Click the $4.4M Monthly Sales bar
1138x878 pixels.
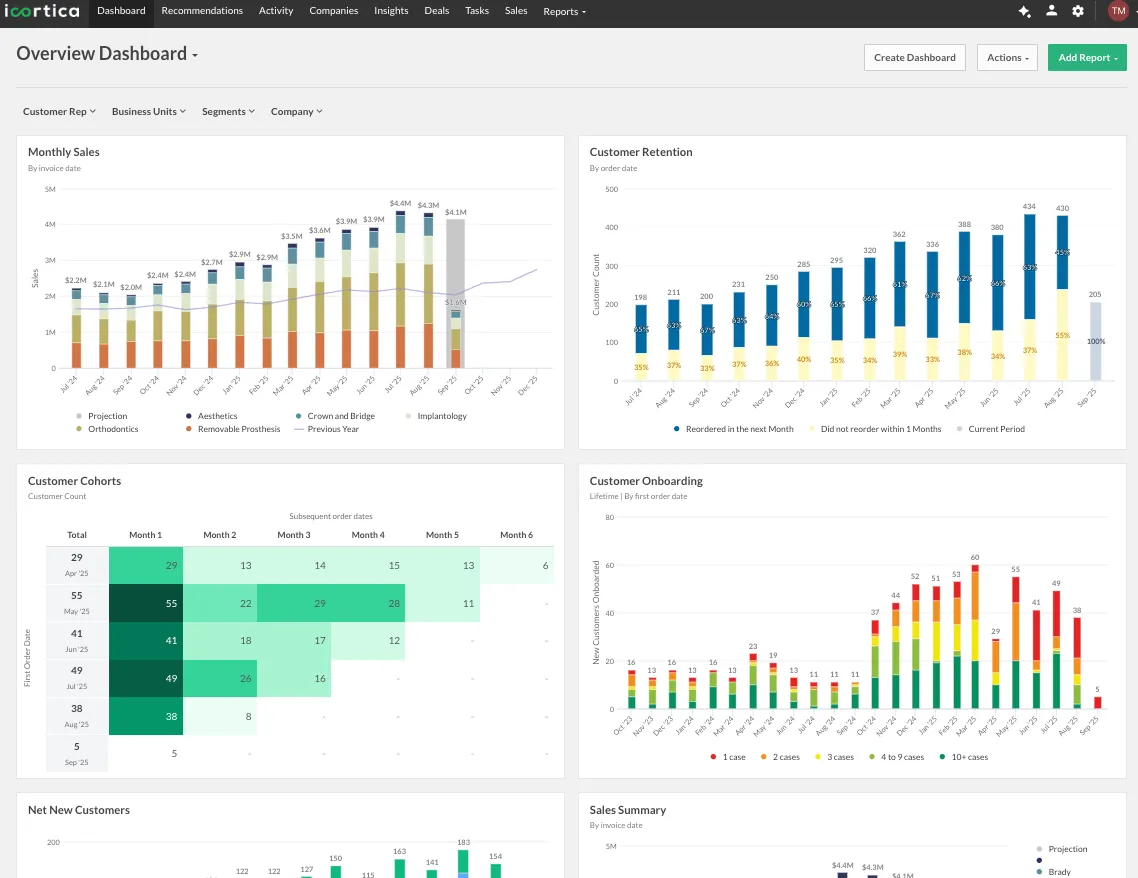pyautogui.click(x=400, y=290)
